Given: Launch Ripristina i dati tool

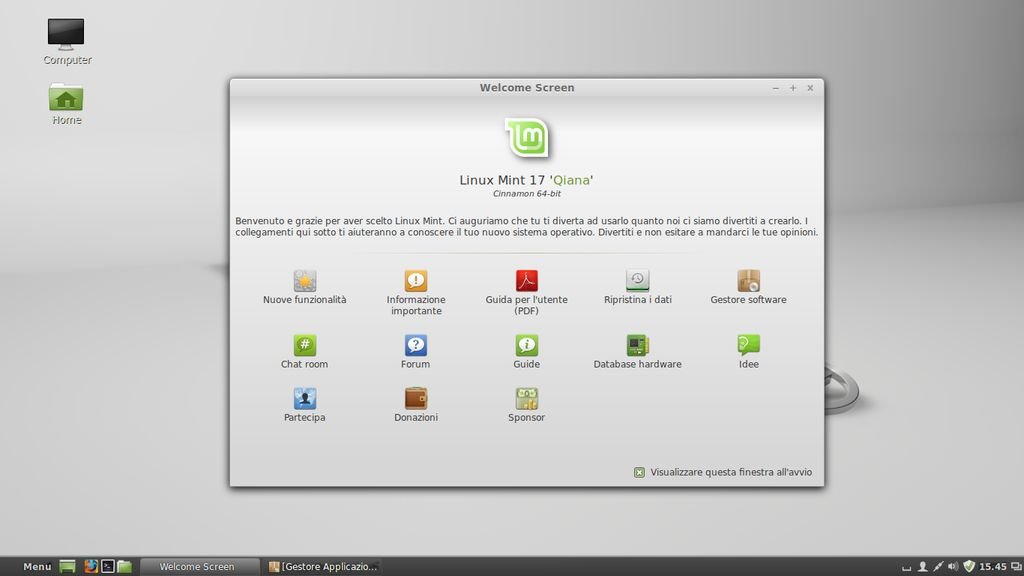Looking at the screenshot, I should 638,281.
